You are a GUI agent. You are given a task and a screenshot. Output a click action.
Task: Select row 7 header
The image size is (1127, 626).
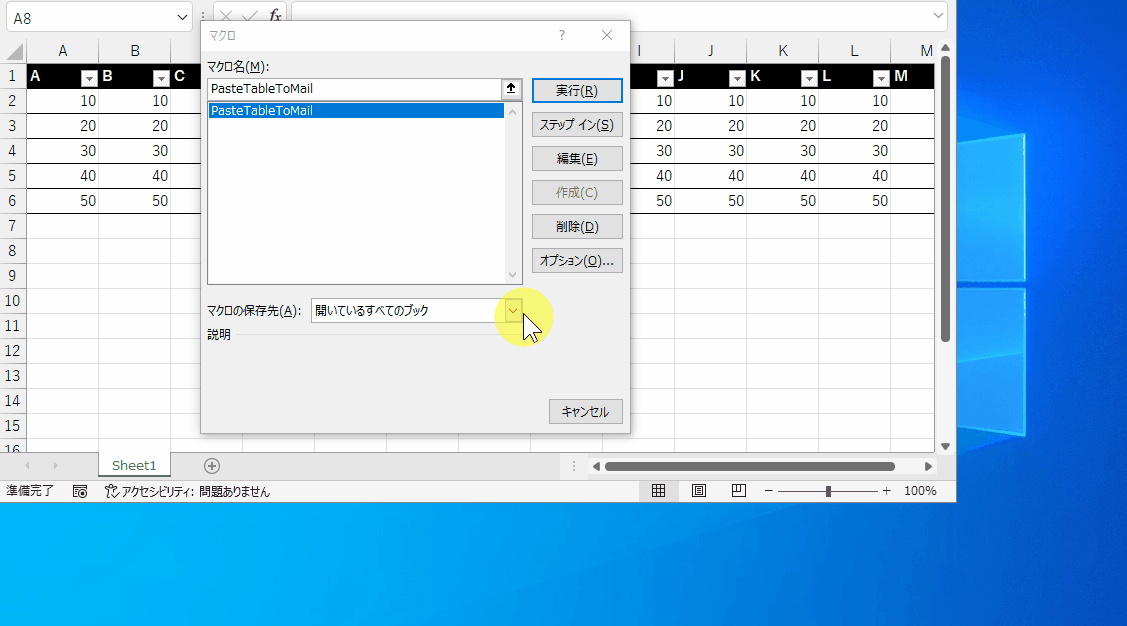pyautogui.click(x=12, y=226)
